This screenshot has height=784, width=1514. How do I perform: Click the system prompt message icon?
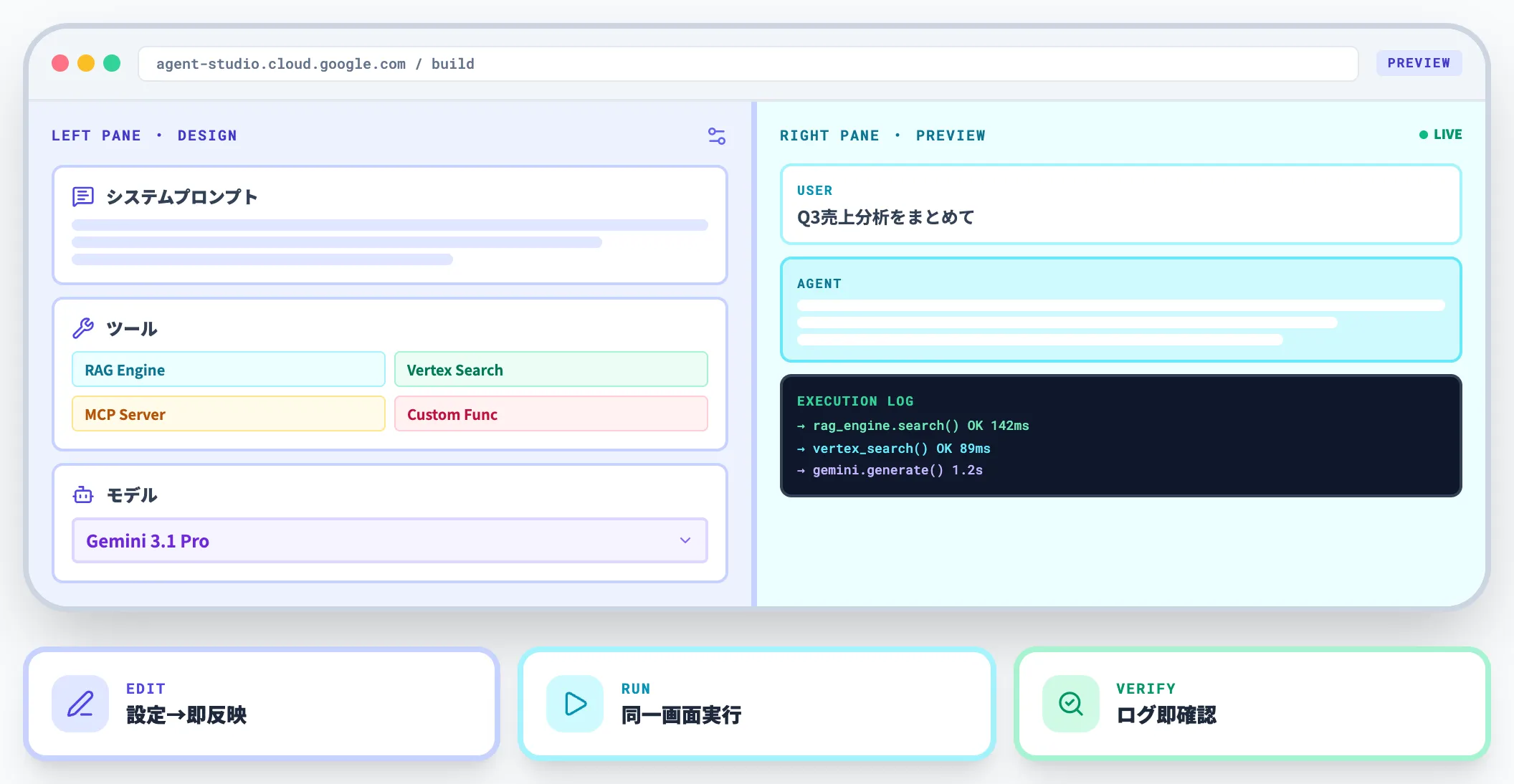(x=83, y=196)
